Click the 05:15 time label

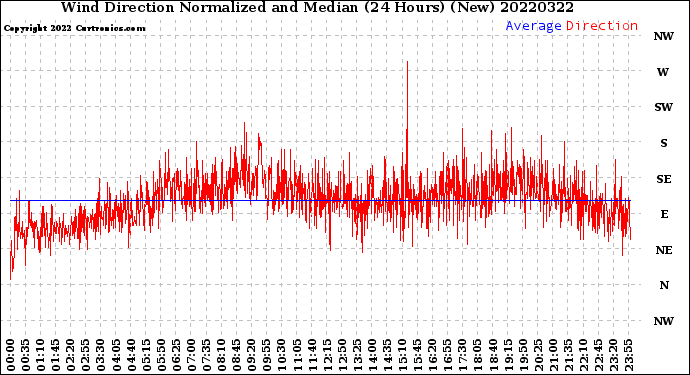tap(146, 355)
